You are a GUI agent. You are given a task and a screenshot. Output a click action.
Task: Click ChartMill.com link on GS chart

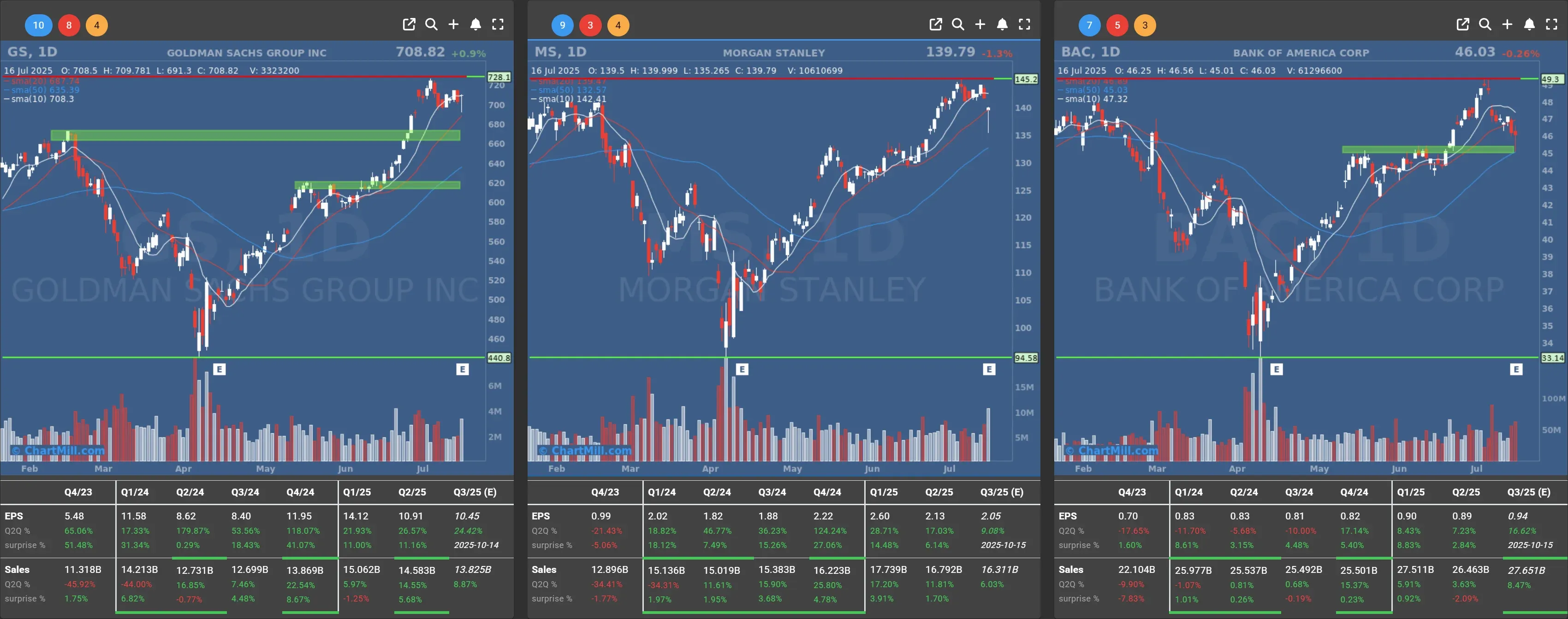pos(59,451)
